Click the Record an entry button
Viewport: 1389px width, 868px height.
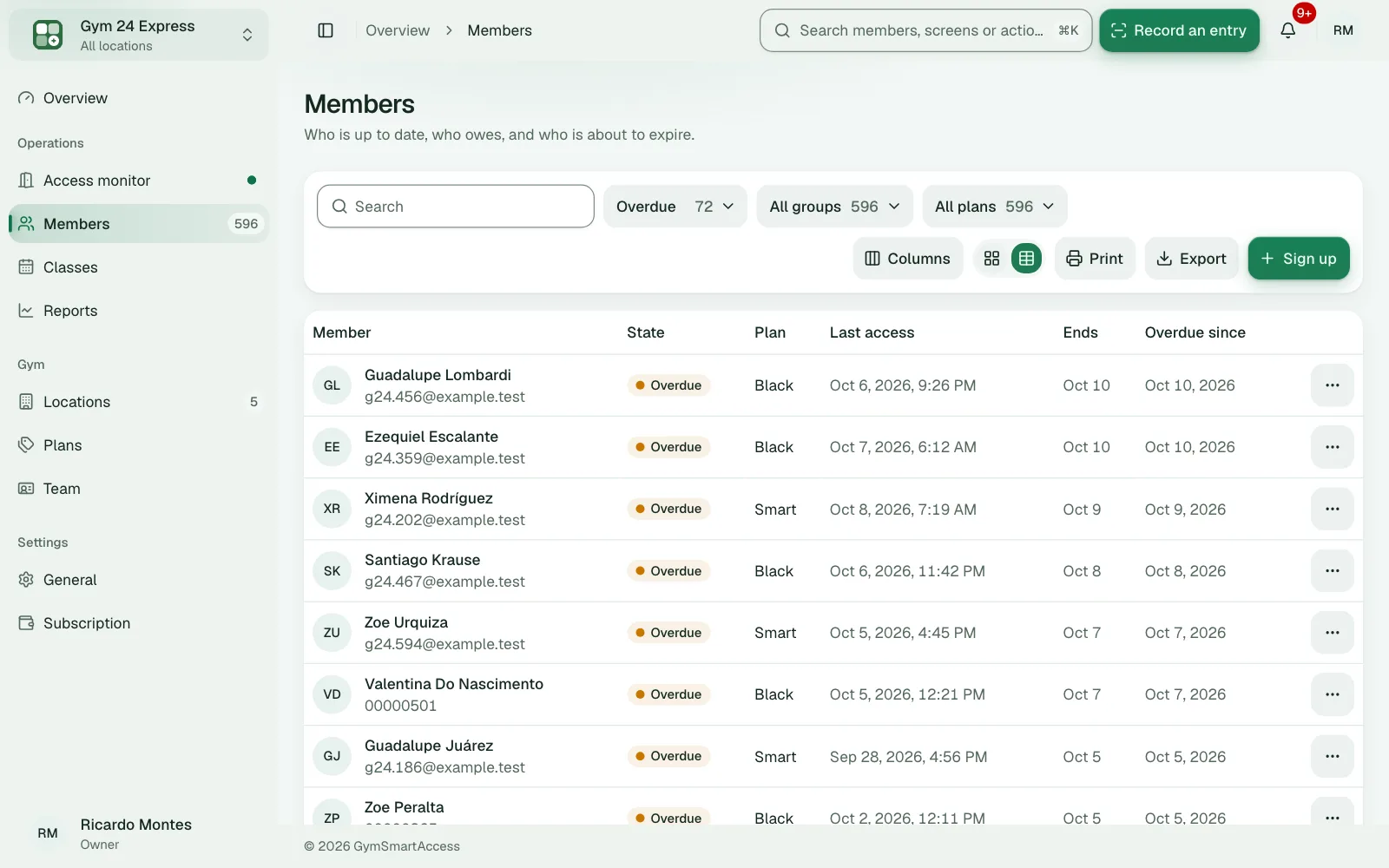point(1179,30)
